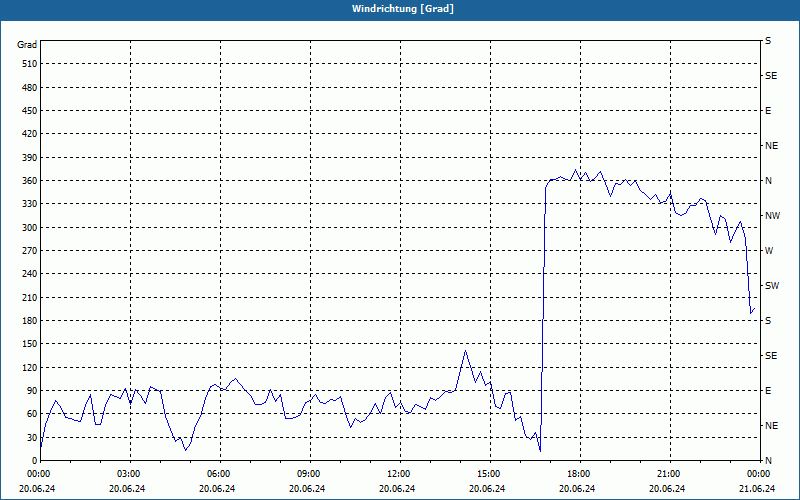
Task: Click the 60 y-axis value
Action: [x=32, y=414]
